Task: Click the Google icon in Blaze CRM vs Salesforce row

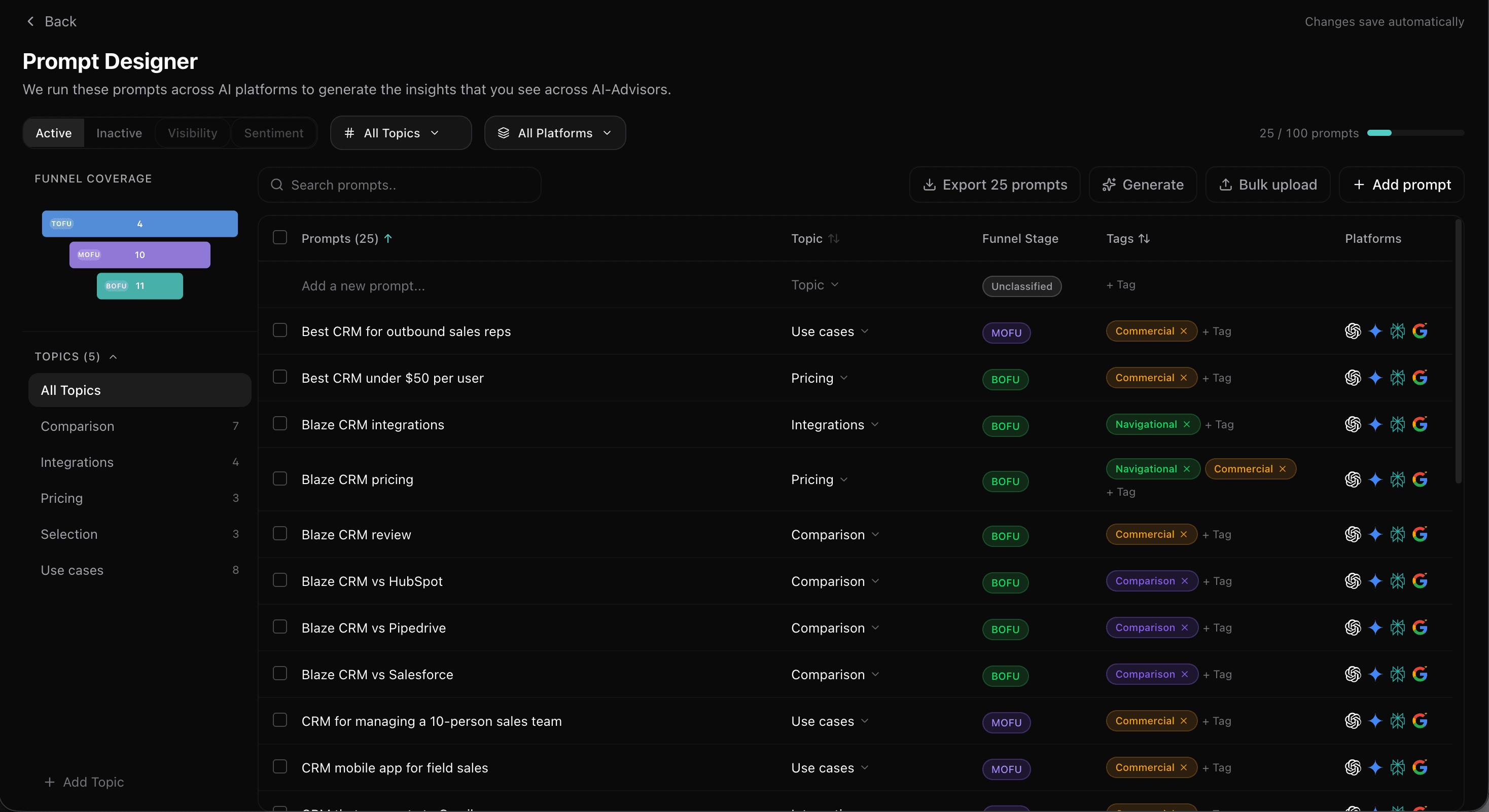Action: tap(1420, 674)
